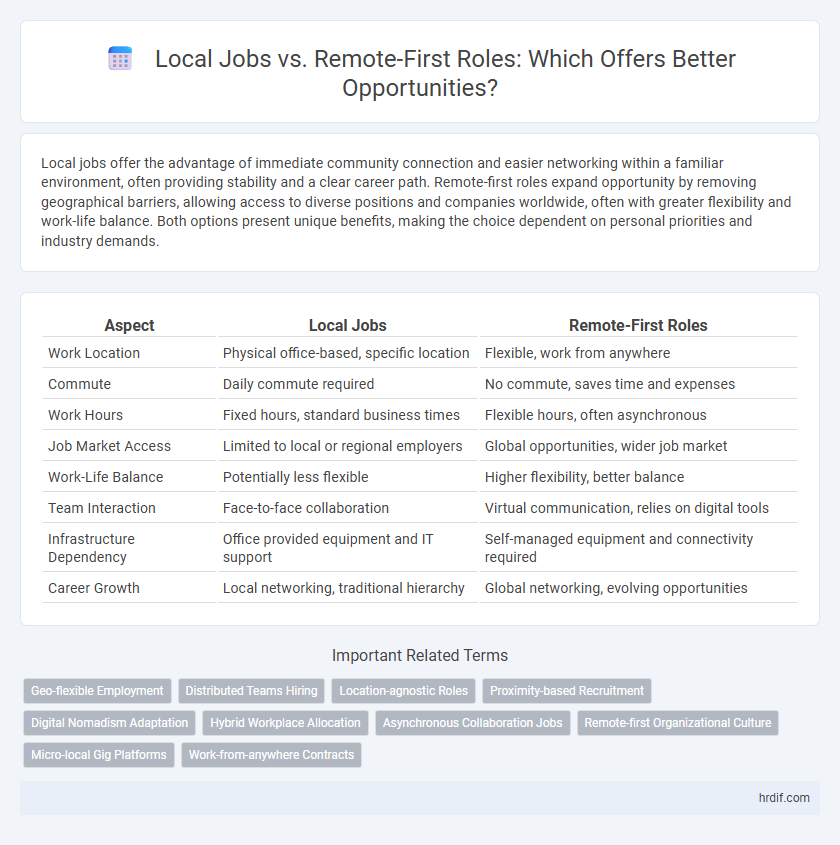
Task: Select the Work Hours row label
Action: [85, 415]
